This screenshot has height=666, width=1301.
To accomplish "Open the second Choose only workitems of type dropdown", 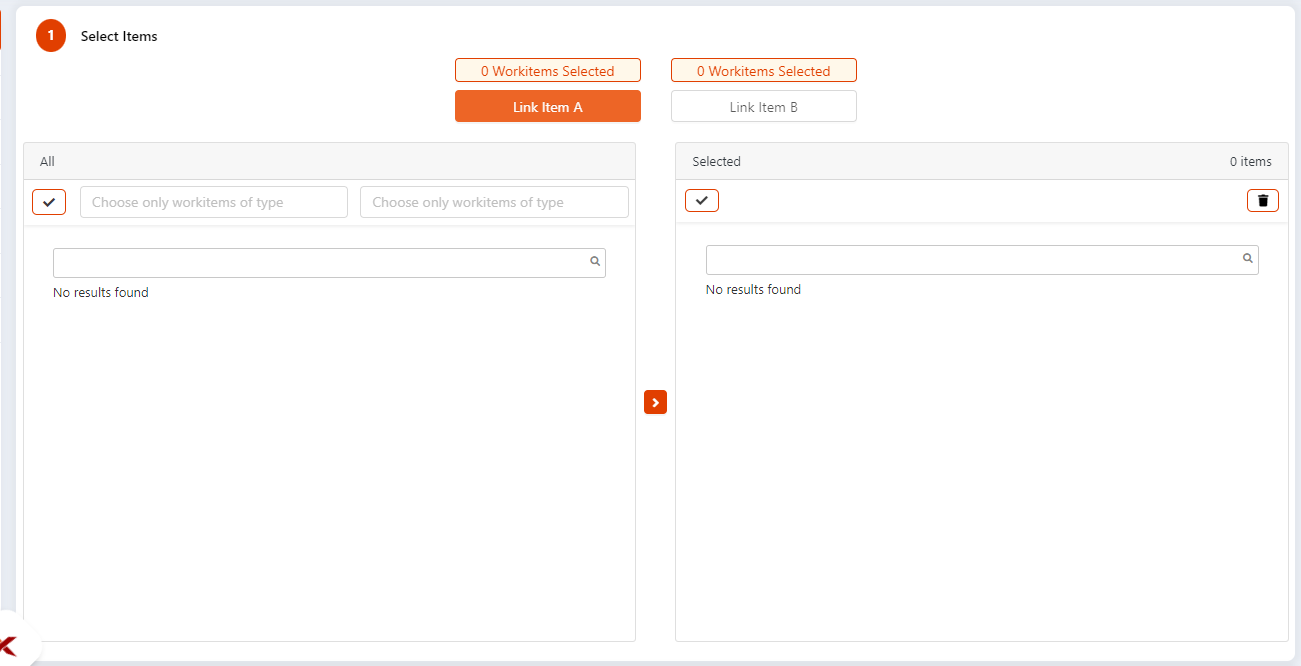I will click(494, 201).
